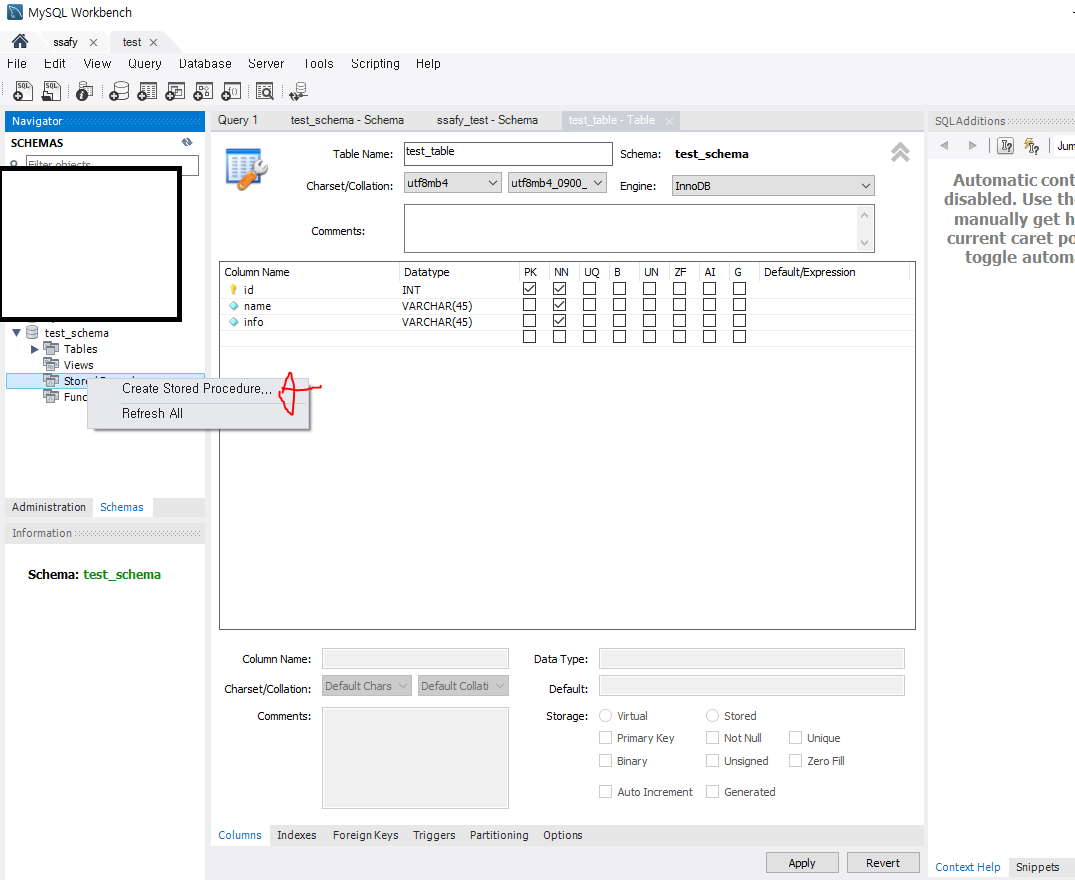Screen dimensions: 1075x880
Task: Enable UQ for the name column
Action: point(589,304)
